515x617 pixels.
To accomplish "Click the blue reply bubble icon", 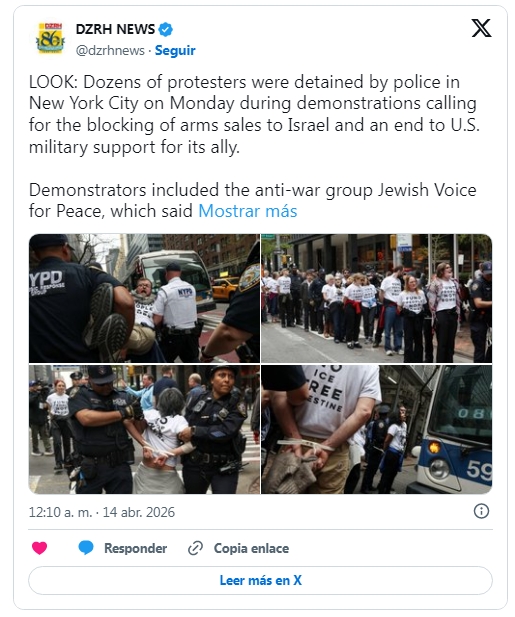I will (86, 548).
